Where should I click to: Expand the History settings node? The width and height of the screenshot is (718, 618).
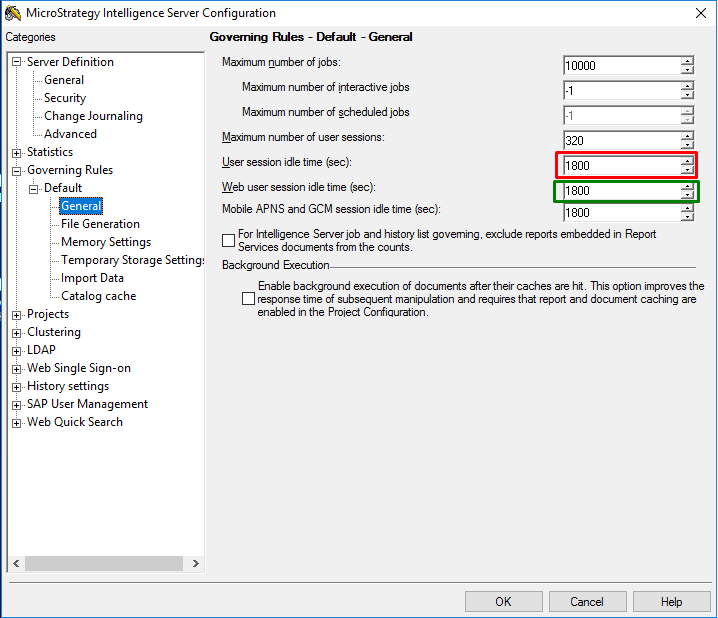click(16, 387)
